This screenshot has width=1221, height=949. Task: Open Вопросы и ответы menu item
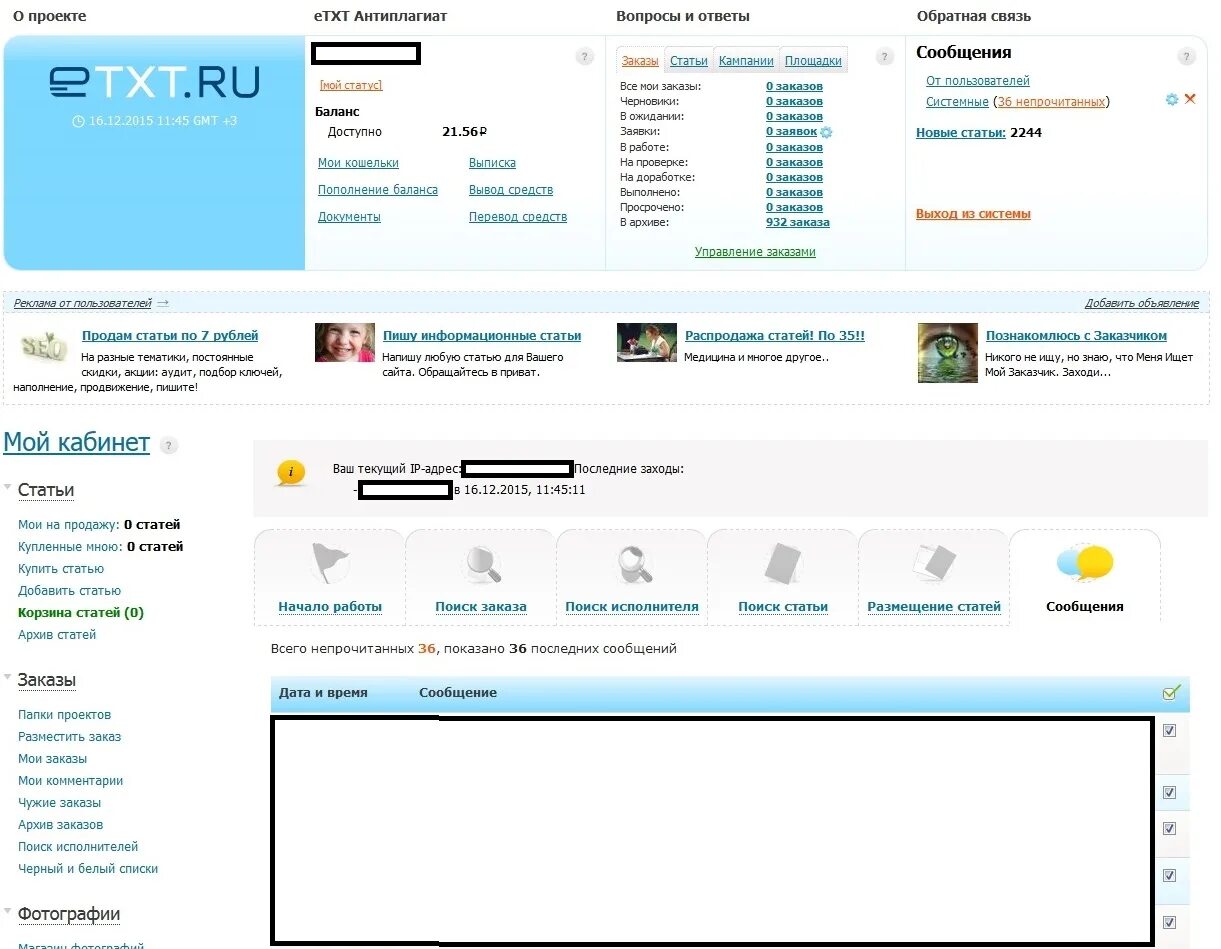click(x=683, y=16)
